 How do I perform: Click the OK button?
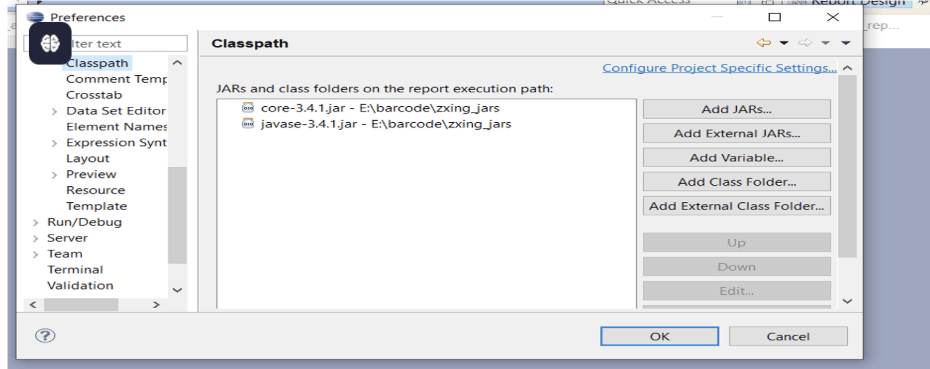(x=660, y=336)
